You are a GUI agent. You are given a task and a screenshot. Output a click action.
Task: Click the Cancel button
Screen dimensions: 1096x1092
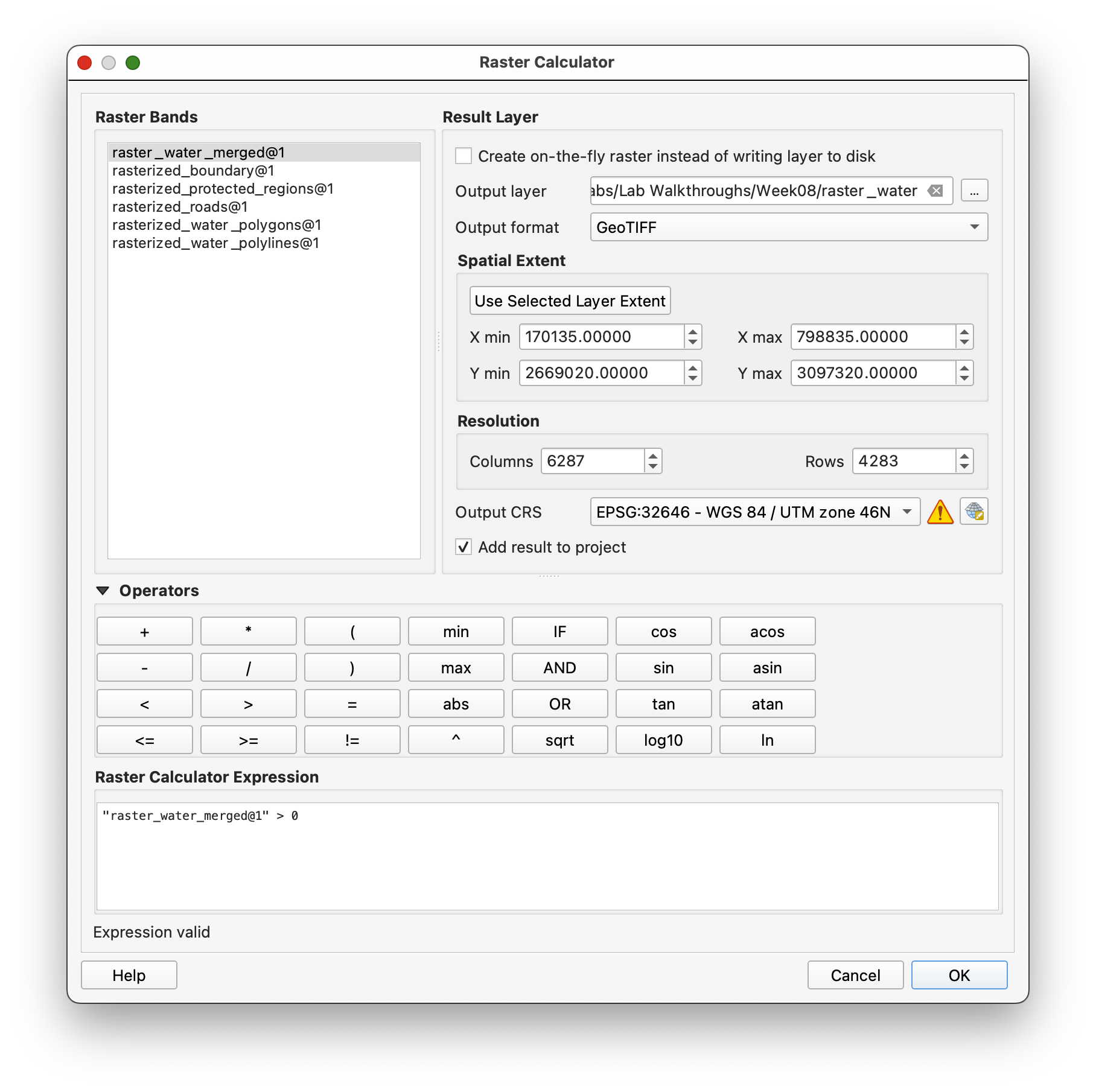coord(855,976)
